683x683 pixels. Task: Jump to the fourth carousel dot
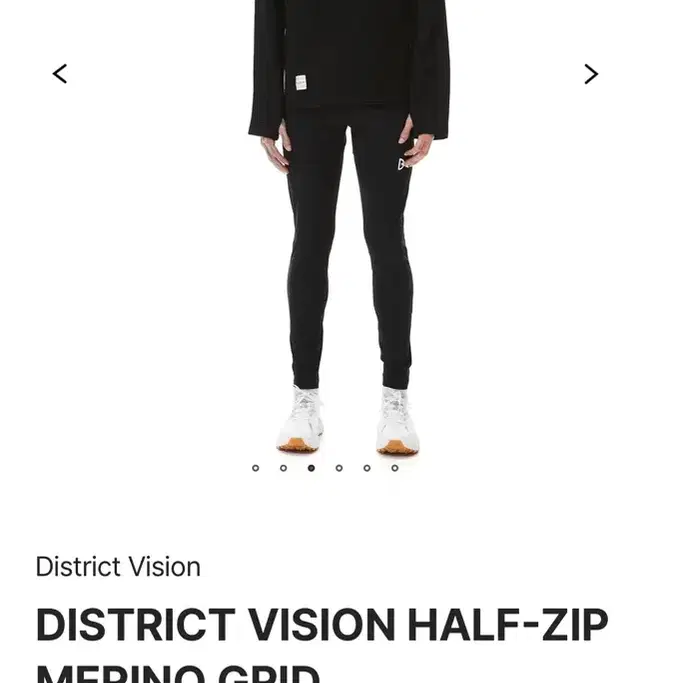point(339,468)
